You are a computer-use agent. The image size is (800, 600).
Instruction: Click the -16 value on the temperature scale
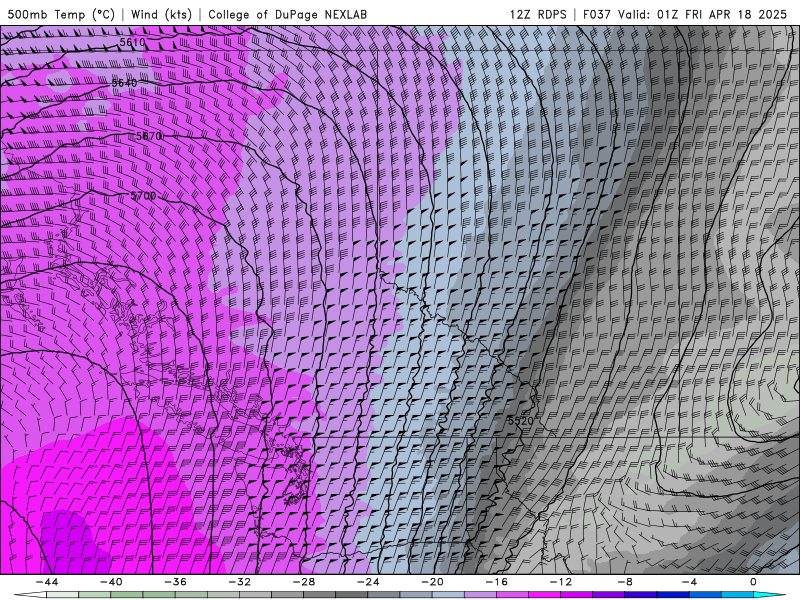[x=496, y=582]
